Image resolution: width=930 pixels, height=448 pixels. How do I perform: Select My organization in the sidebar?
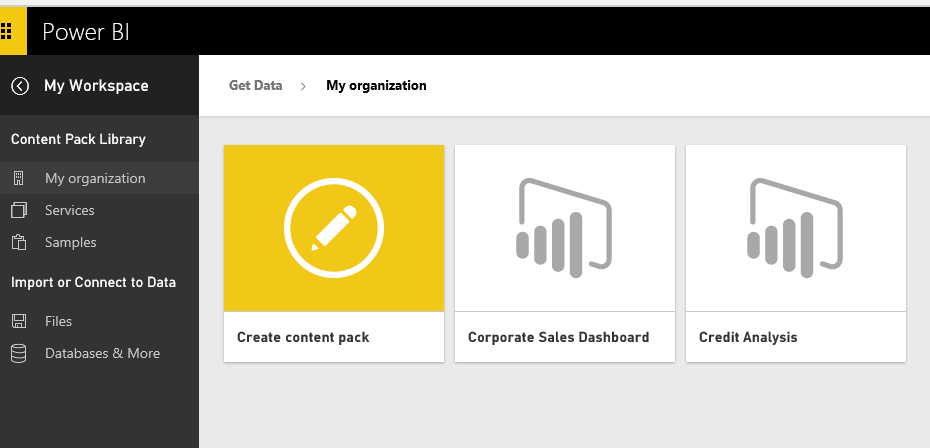coord(95,179)
